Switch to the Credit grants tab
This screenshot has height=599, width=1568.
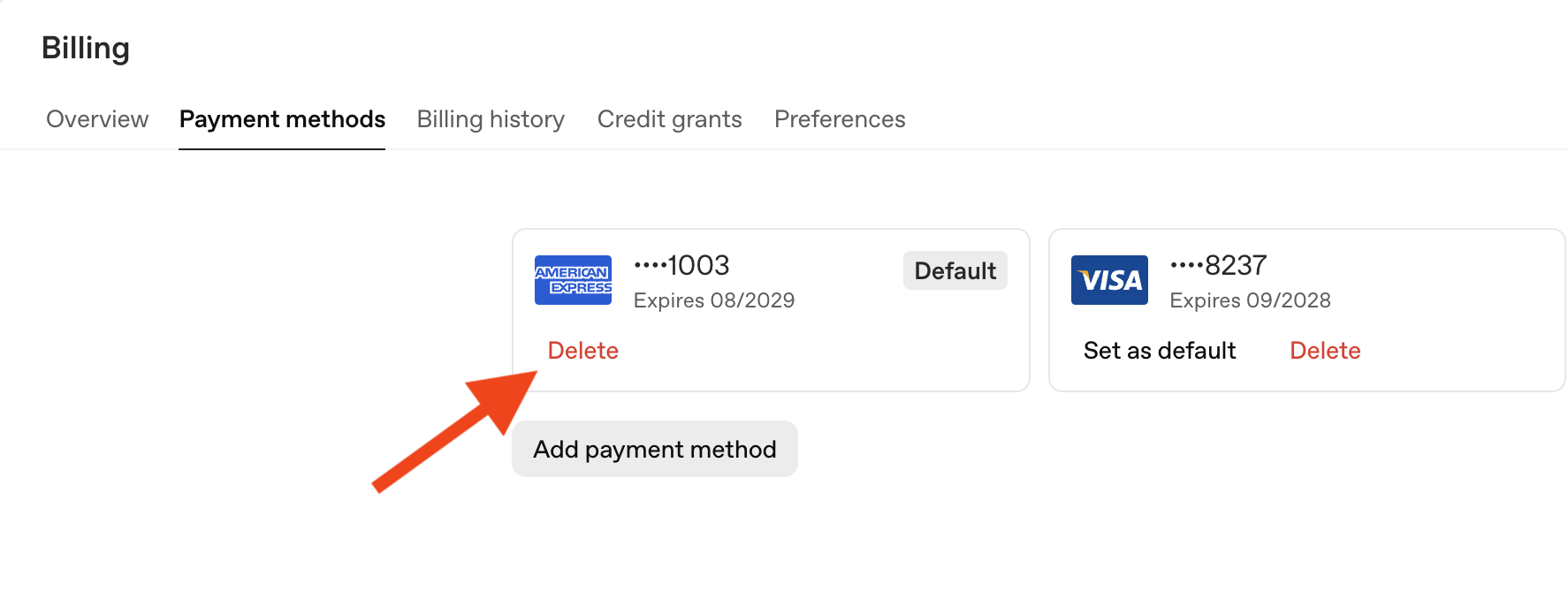[669, 119]
